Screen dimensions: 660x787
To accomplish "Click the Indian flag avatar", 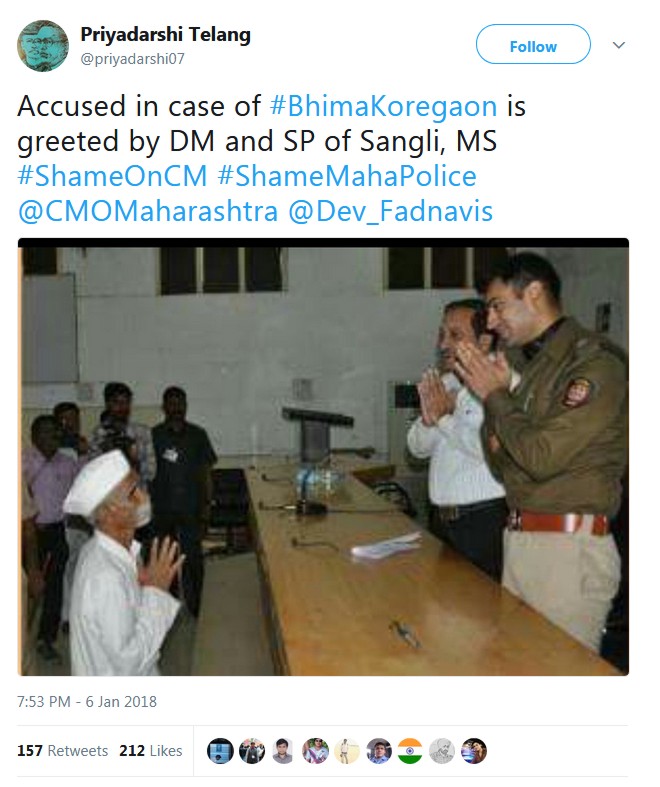I will [411, 751].
